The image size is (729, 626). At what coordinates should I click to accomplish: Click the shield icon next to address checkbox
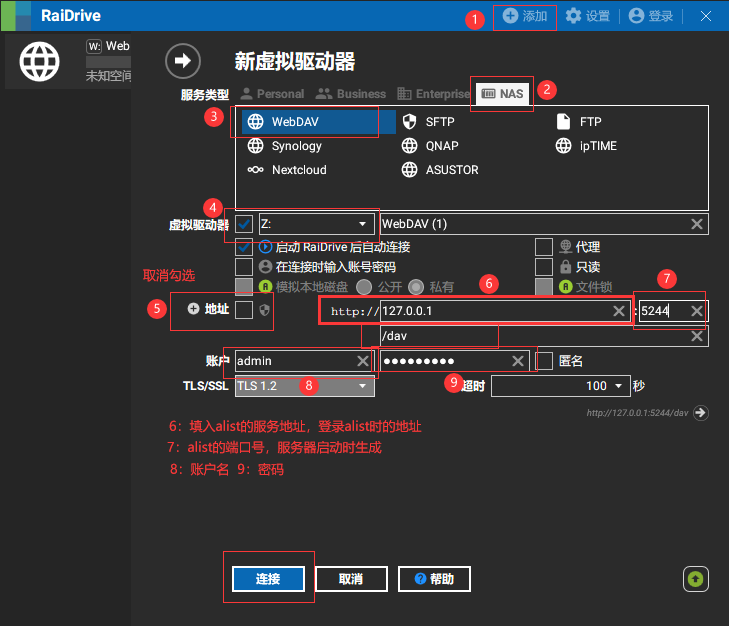[x=264, y=310]
